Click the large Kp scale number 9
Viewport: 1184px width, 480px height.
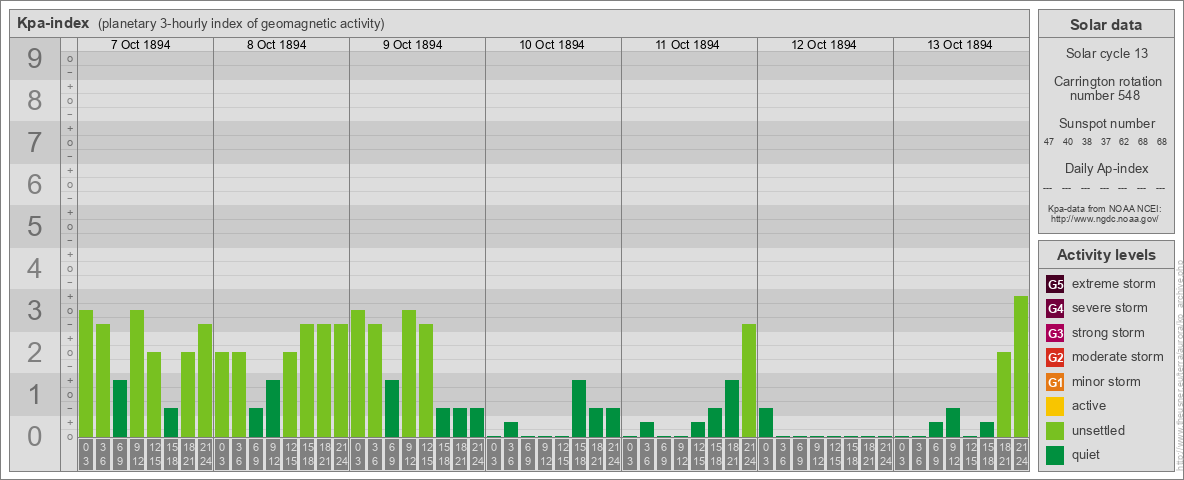35,59
